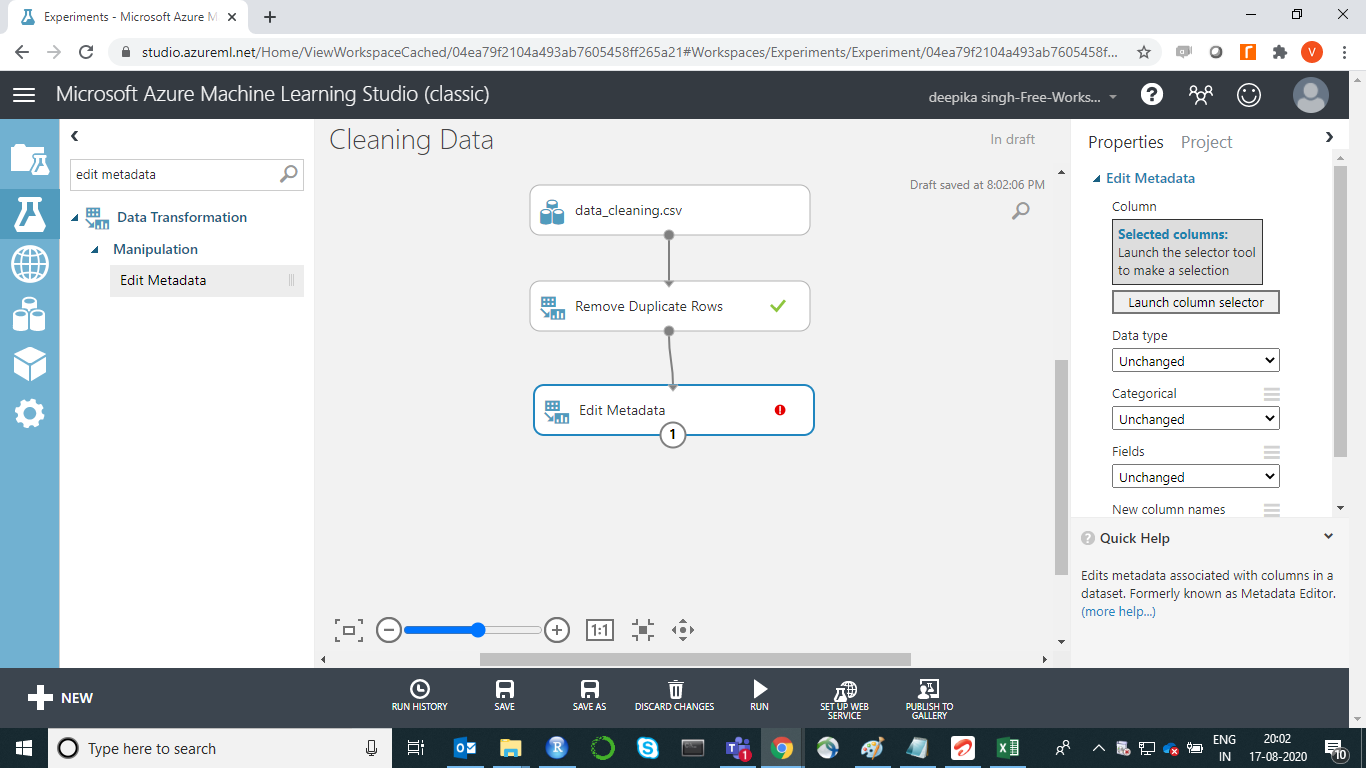Collapse the Data Transformation tree node
Viewport: 1366px width, 768px height.
point(75,218)
